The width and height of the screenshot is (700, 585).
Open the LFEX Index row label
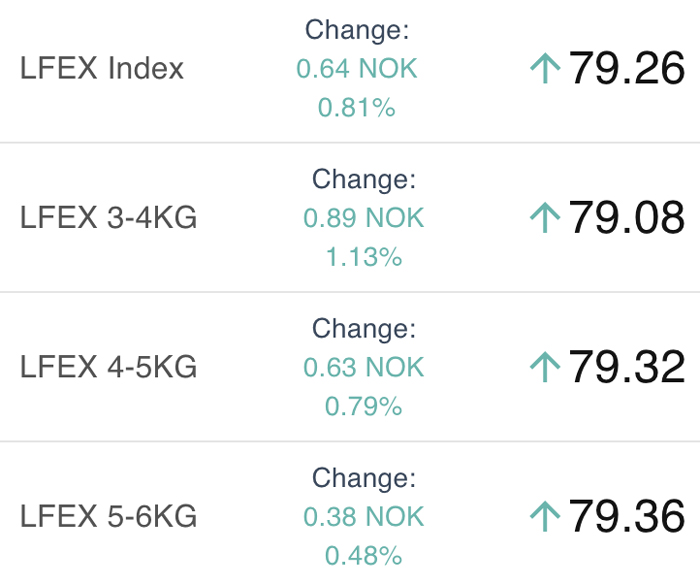pos(102,68)
